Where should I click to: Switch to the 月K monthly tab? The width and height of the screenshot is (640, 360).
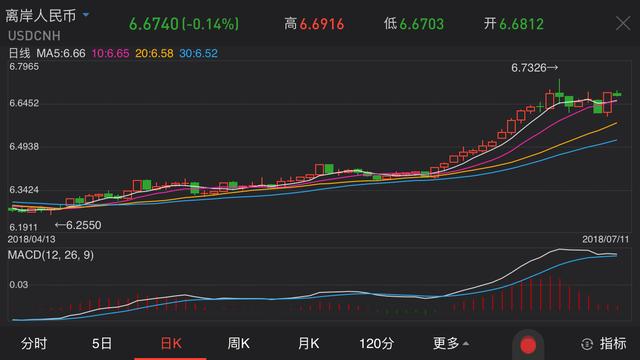tap(308, 343)
